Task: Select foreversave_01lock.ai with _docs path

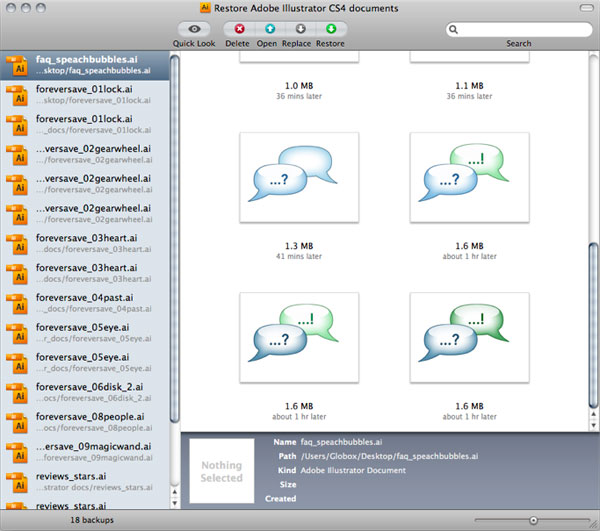Action: pos(85,124)
